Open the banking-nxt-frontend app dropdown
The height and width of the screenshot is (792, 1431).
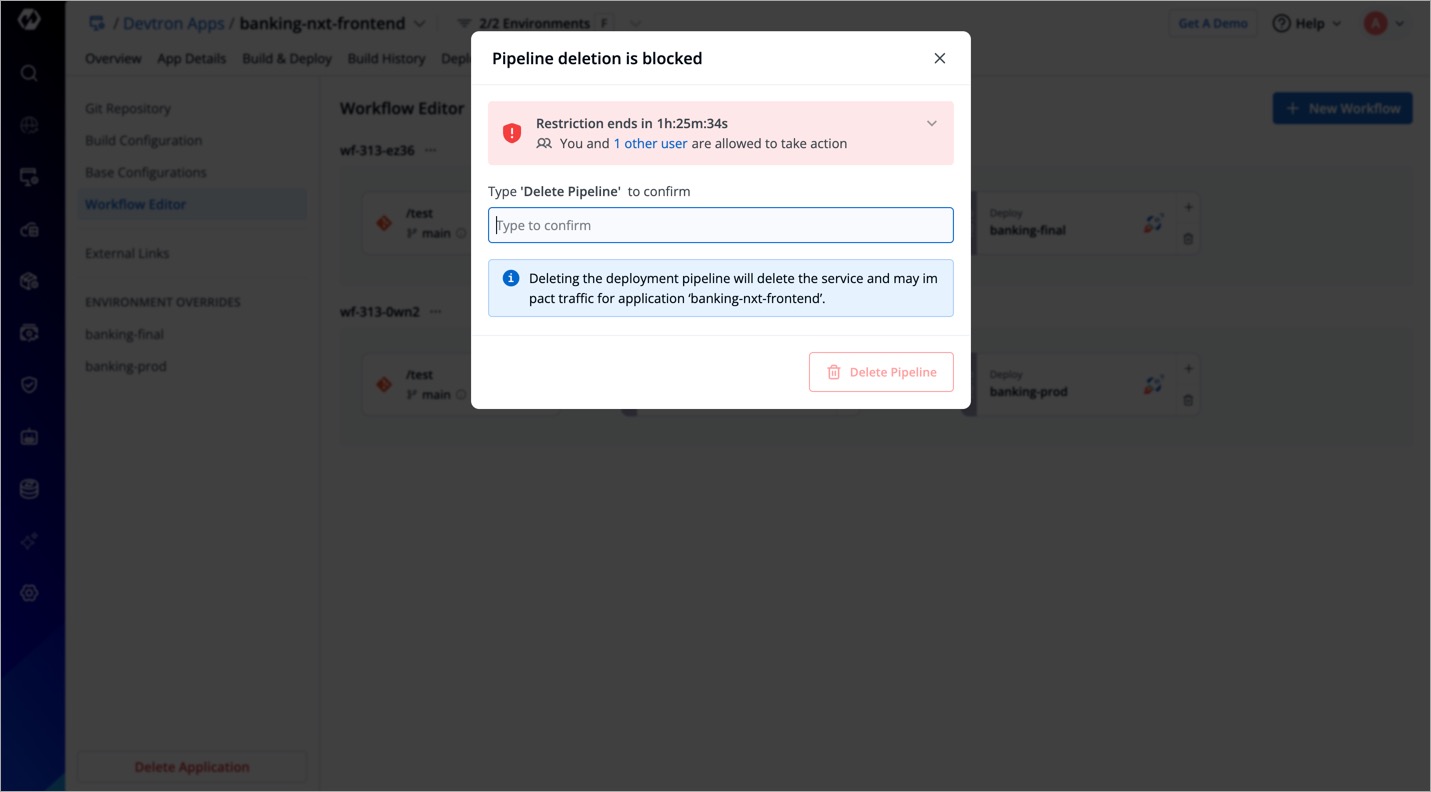pyautogui.click(x=419, y=23)
